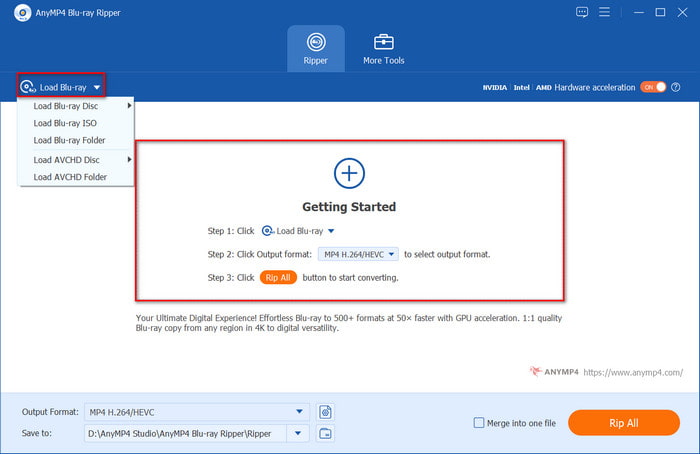Click the Save to path field
This screenshot has width=700, height=454.
[x=185, y=433]
